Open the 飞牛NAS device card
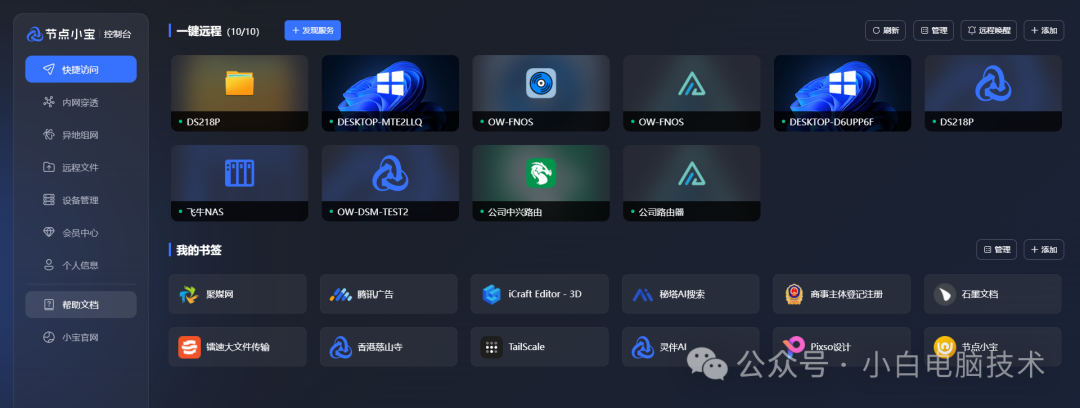The image size is (1080, 408). tap(239, 183)
